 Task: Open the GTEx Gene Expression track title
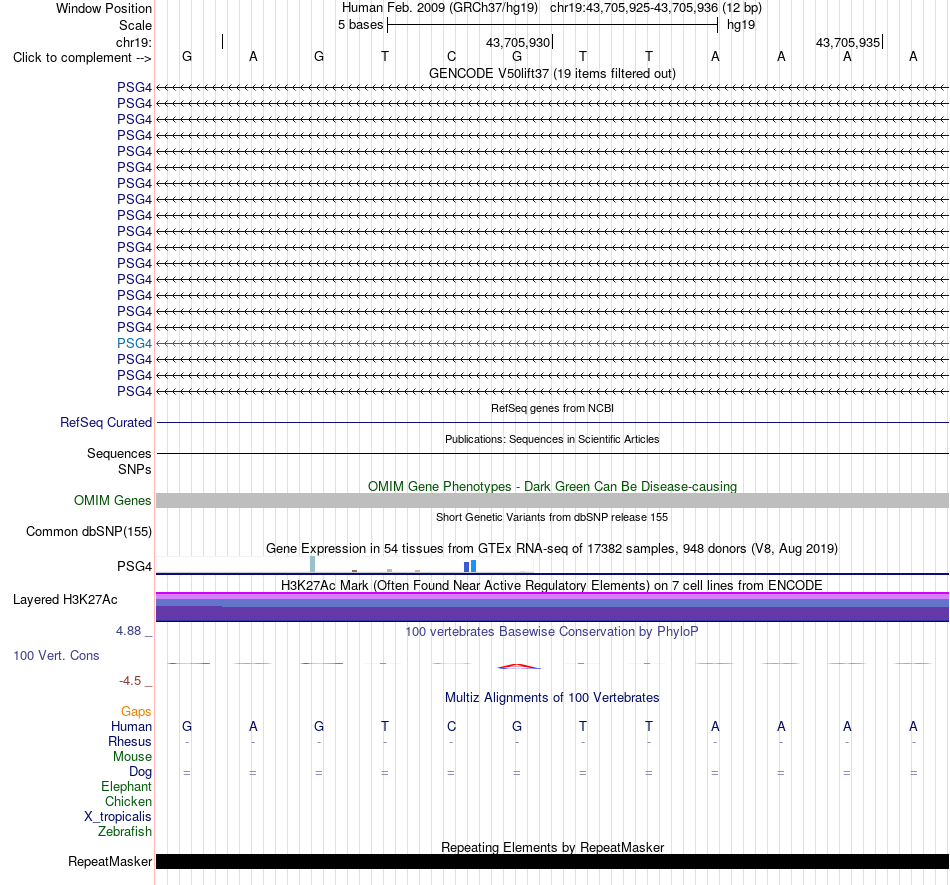(x=552, y=548)
